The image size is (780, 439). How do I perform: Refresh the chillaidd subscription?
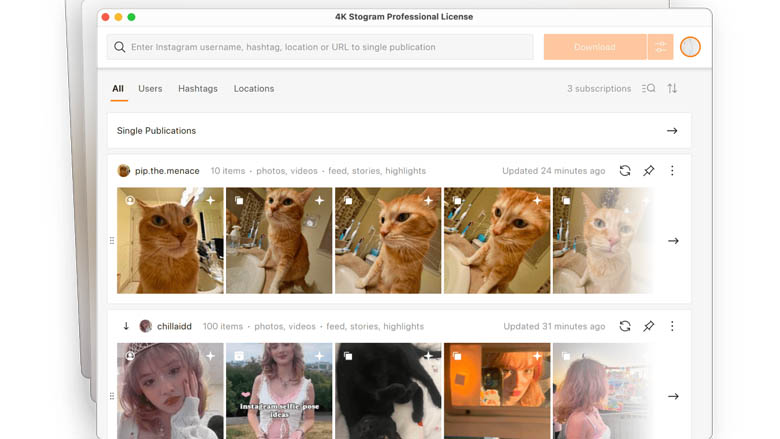625,326
